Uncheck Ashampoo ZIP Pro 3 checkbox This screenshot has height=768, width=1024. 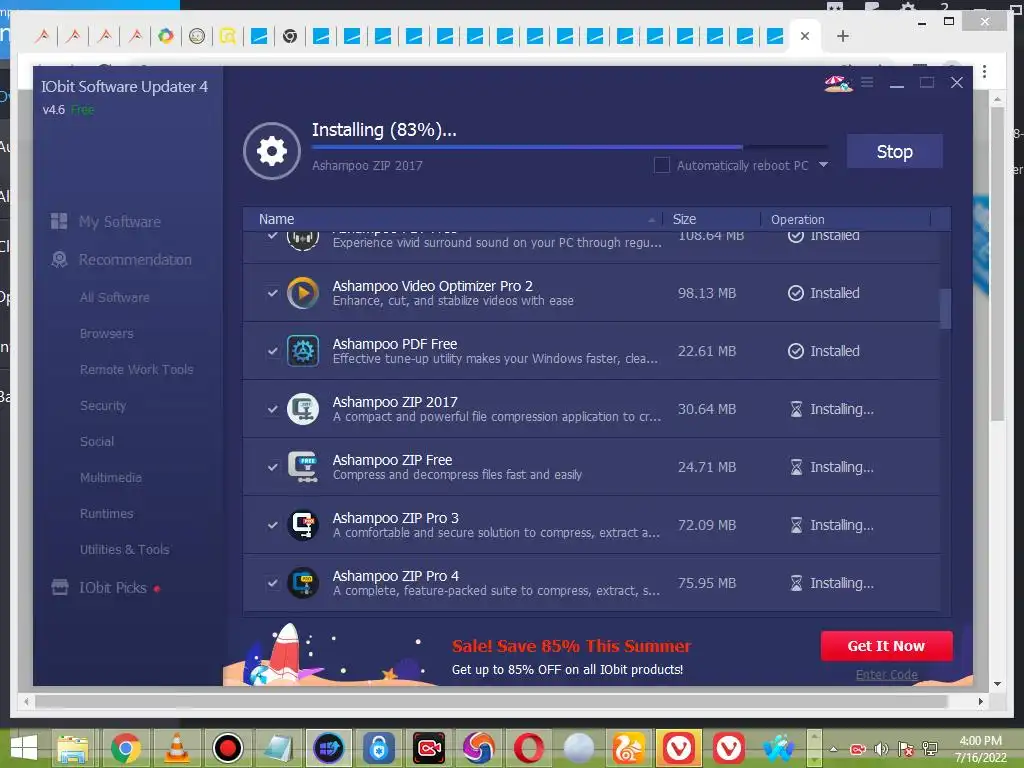[273, 524]
